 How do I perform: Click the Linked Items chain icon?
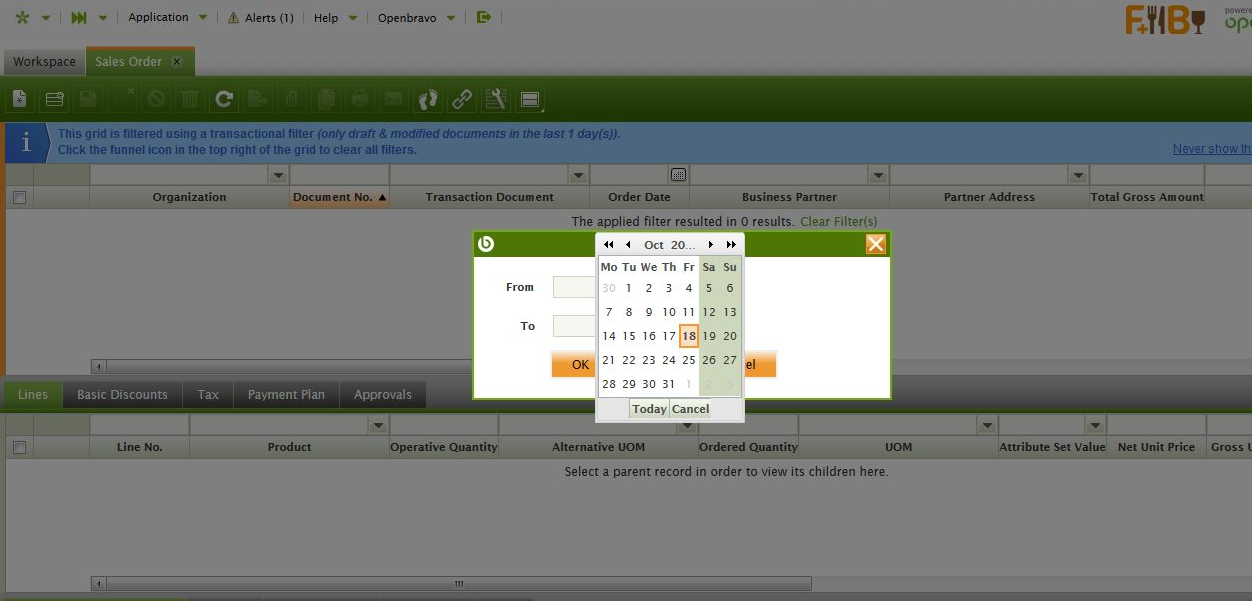(x=462, y=99)
